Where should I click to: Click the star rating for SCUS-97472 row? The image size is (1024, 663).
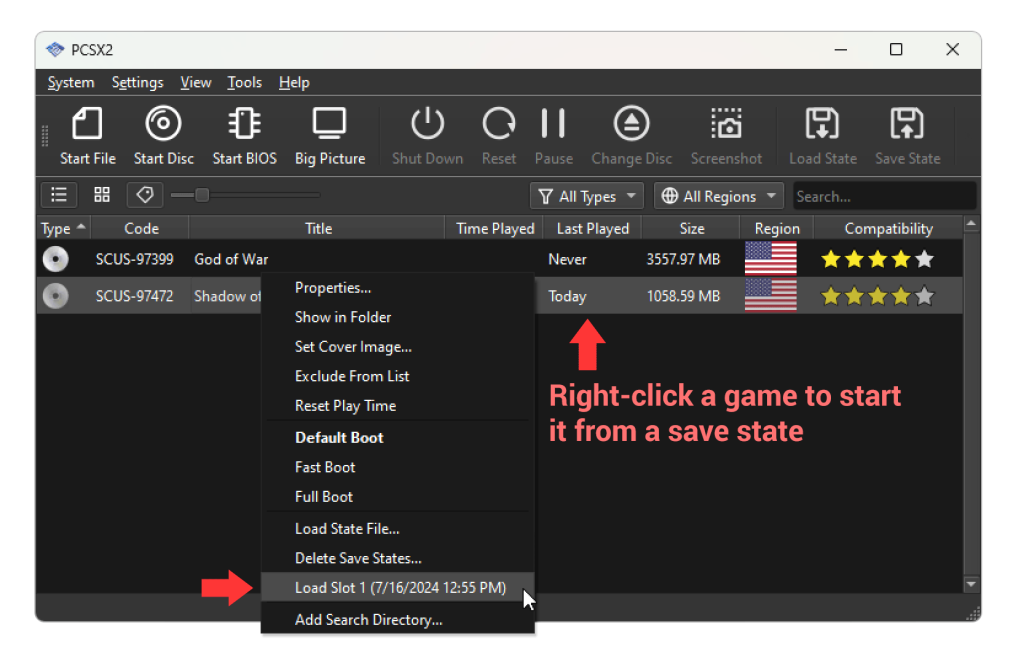878,297
